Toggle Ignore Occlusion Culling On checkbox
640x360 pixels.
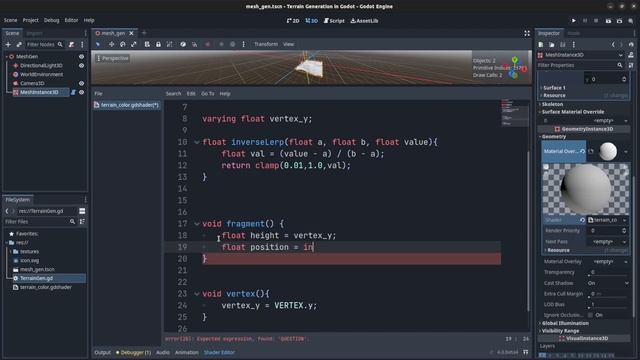click(590, 315)
